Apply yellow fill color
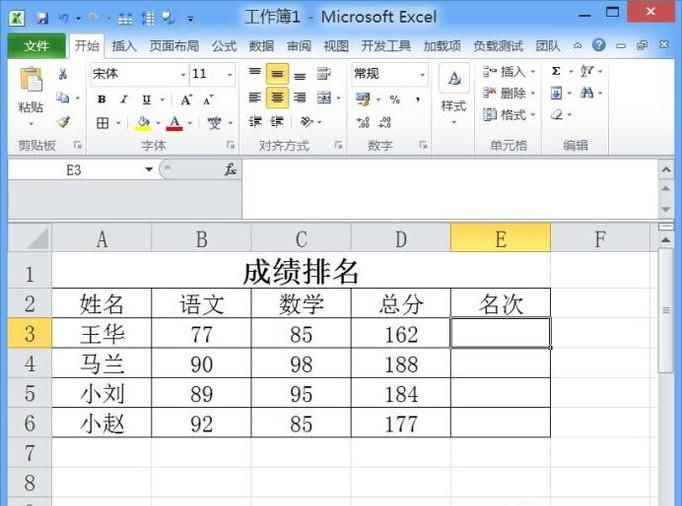This screenshot has height=506, width=682. click(143, 124)
